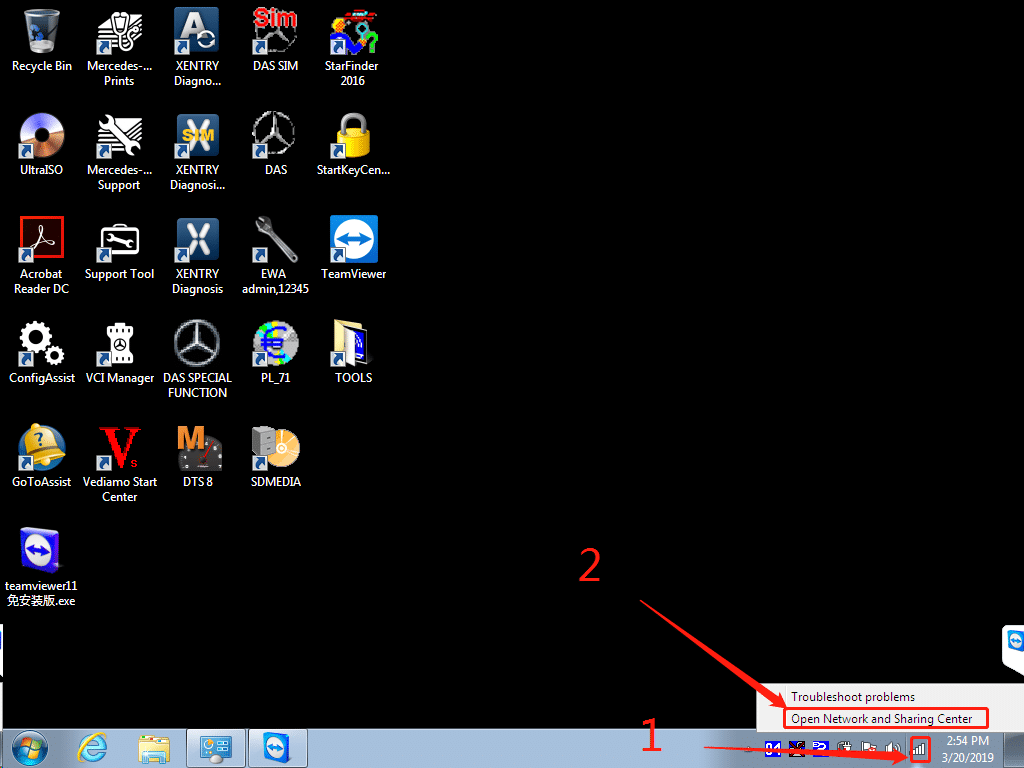This screenshot has width=1024, height=768.
Task: Select the DTS 8 desktop icon
Action: point(197,450)
